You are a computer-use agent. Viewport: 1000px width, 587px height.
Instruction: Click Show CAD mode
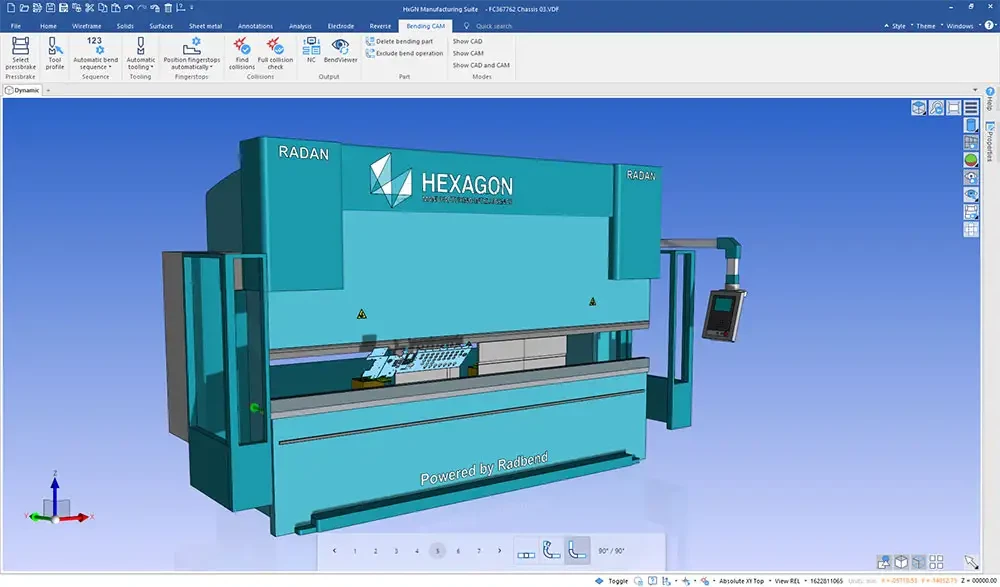point(467,41)
